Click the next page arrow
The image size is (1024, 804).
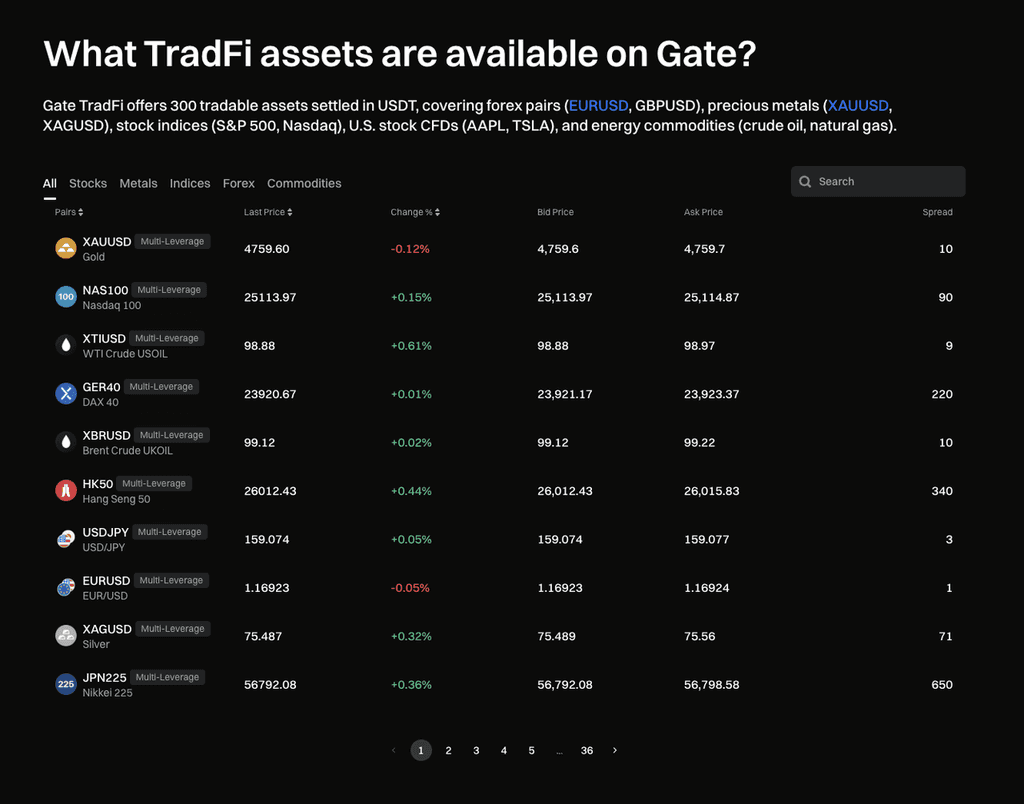point(615,750)
